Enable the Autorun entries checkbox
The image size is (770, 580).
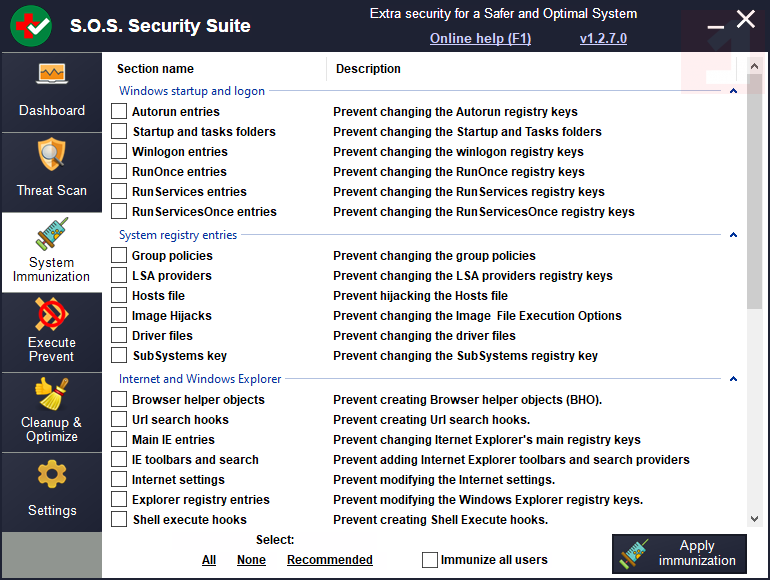[120, 112]
